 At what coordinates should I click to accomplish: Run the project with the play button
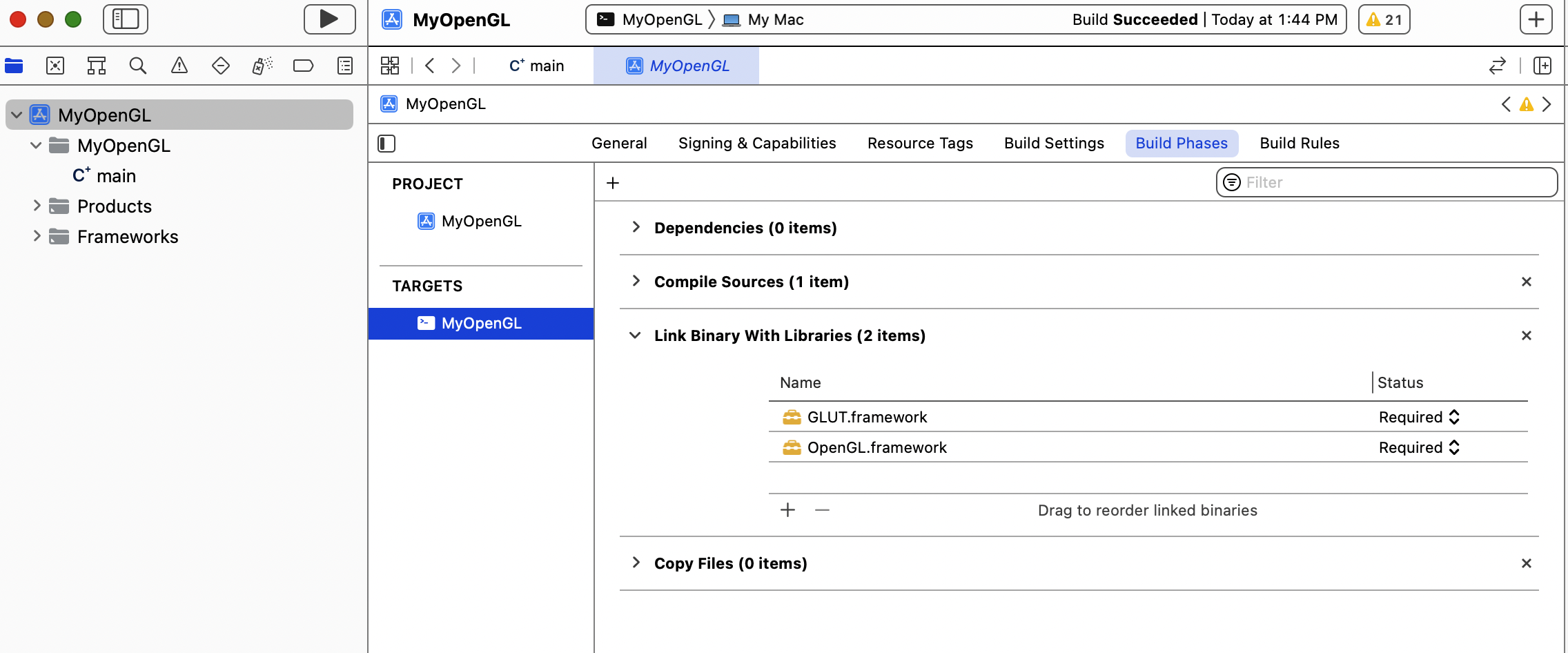329,19
